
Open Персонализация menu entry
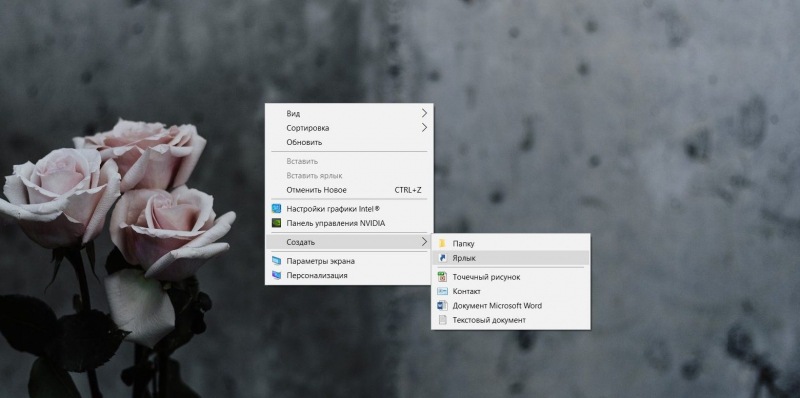(349, 275)
